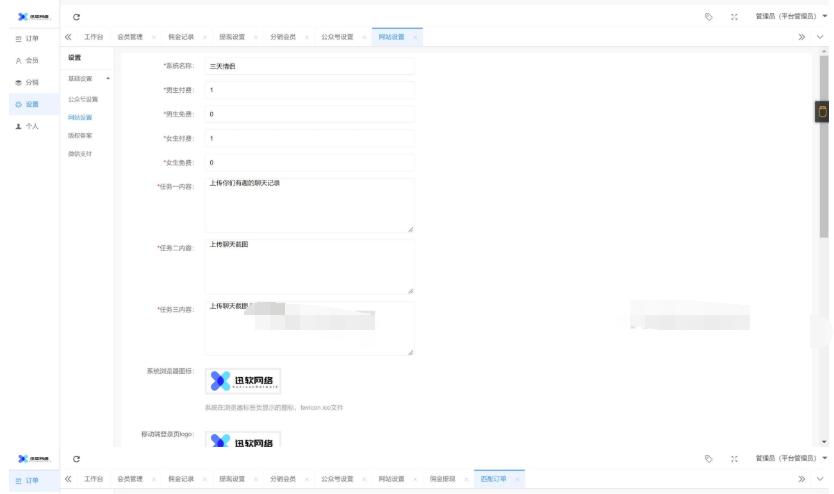Viewport: 834px width, 494px height.
Task: Click the 女生付费 input field
Action: pyautogui.click(x=310, y=138)
